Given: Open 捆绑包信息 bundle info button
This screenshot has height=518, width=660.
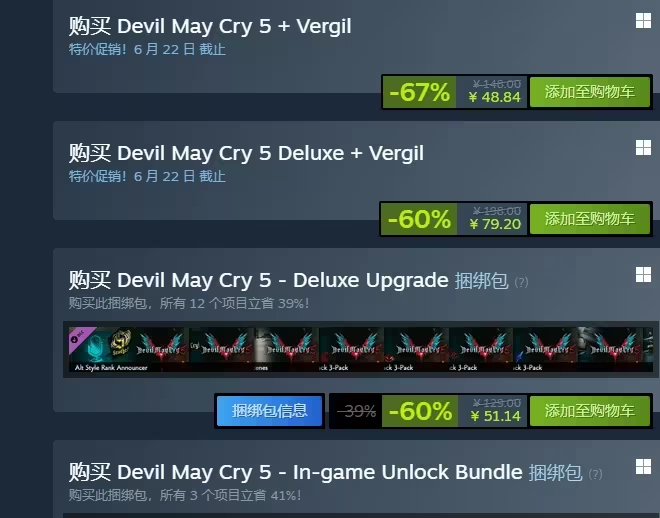Looking at the screenshot, I should [x=269, y=411].
